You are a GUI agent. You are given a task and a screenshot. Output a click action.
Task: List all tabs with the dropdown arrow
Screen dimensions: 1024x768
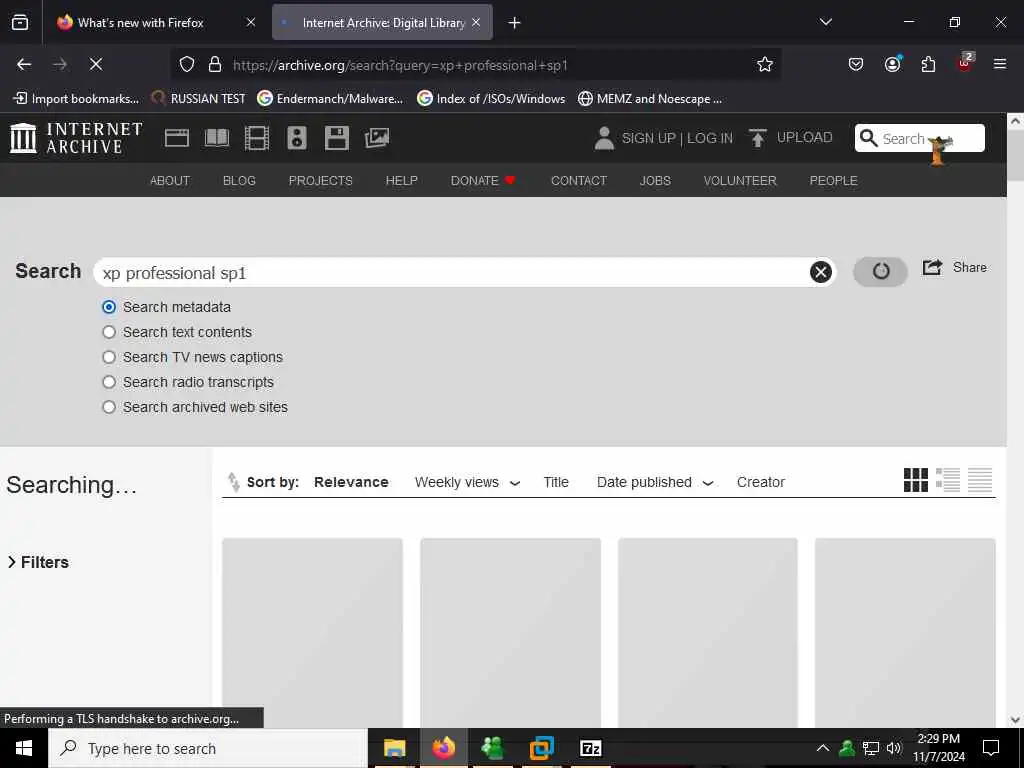tap(825, 22)
